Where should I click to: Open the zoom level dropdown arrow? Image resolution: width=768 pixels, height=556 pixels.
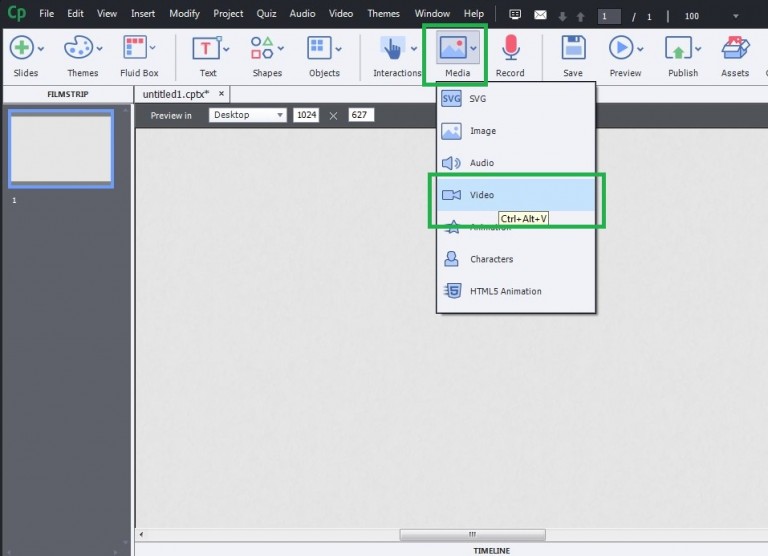click(x=735, y=16)
